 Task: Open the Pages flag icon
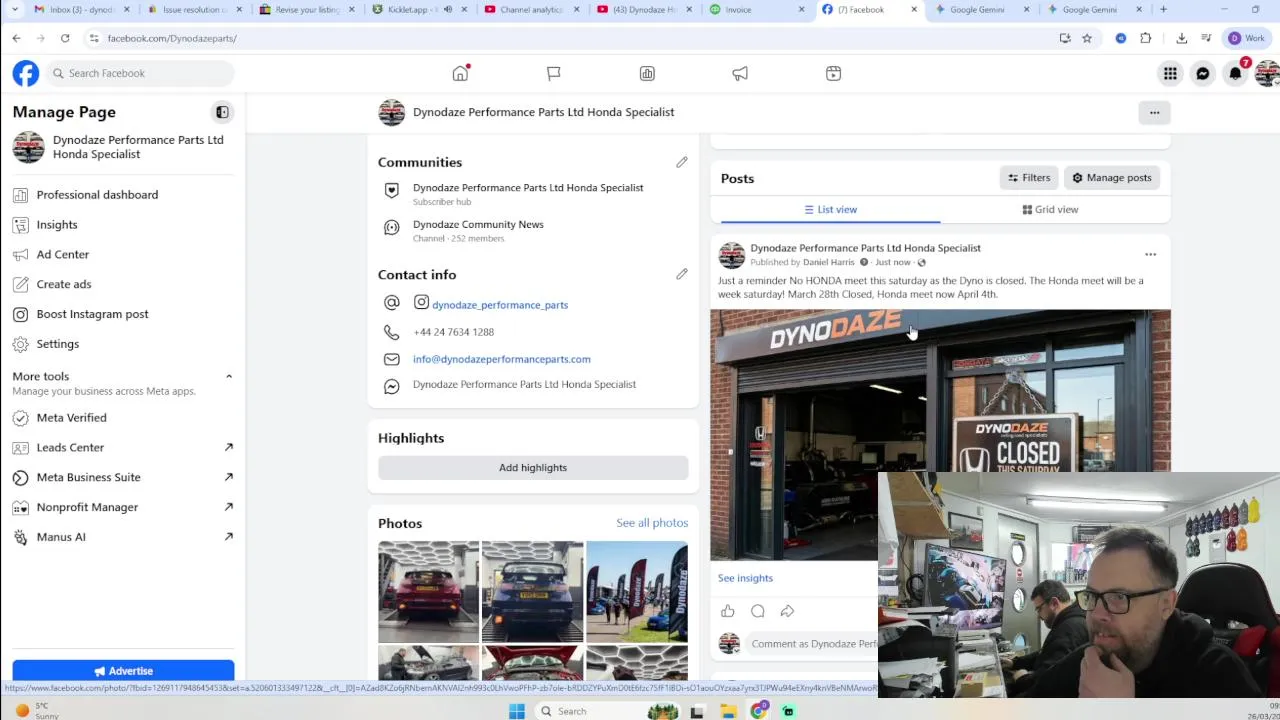click(x=553, y=73)
